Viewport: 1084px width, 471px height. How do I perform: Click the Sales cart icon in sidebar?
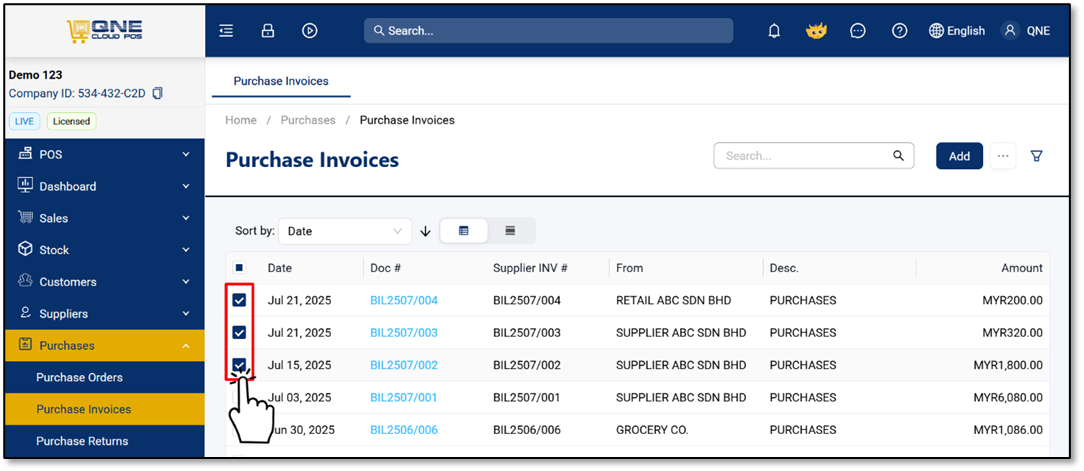coord(26,218)
